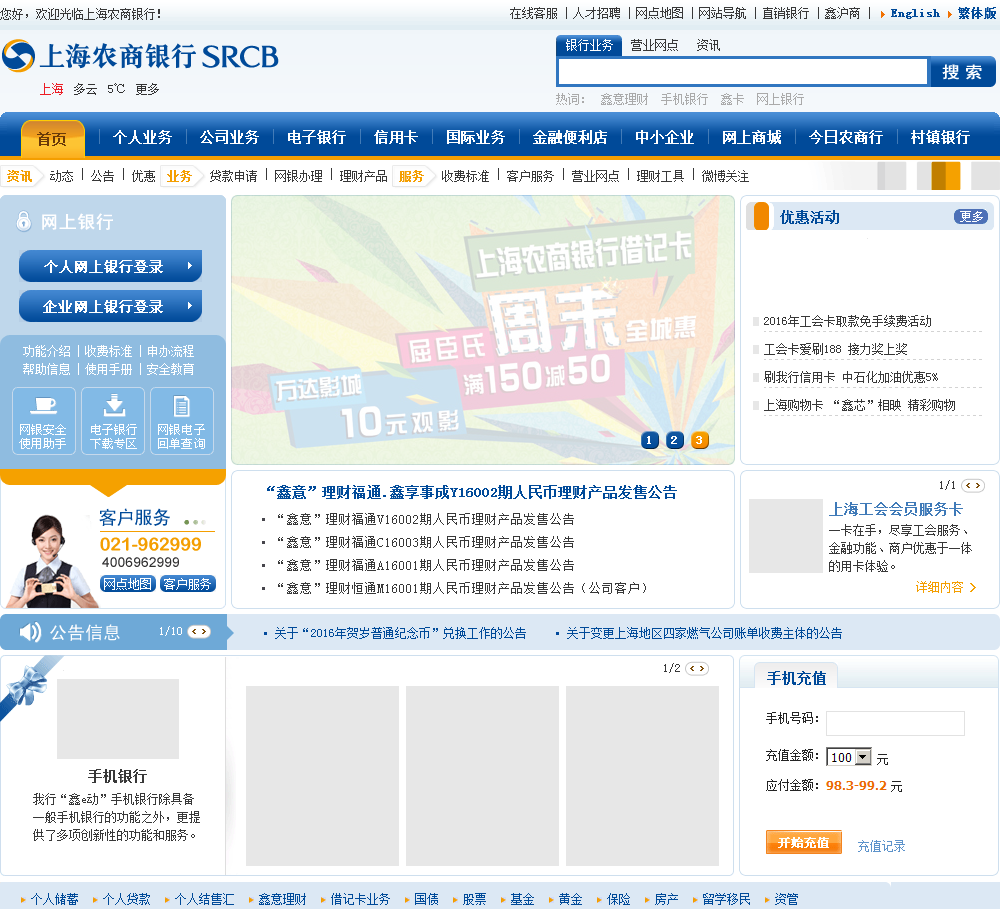This screenshot has width=1000, height=909.
Task: Click hotline number 021-962999
Action: click(x=151, y=544)
